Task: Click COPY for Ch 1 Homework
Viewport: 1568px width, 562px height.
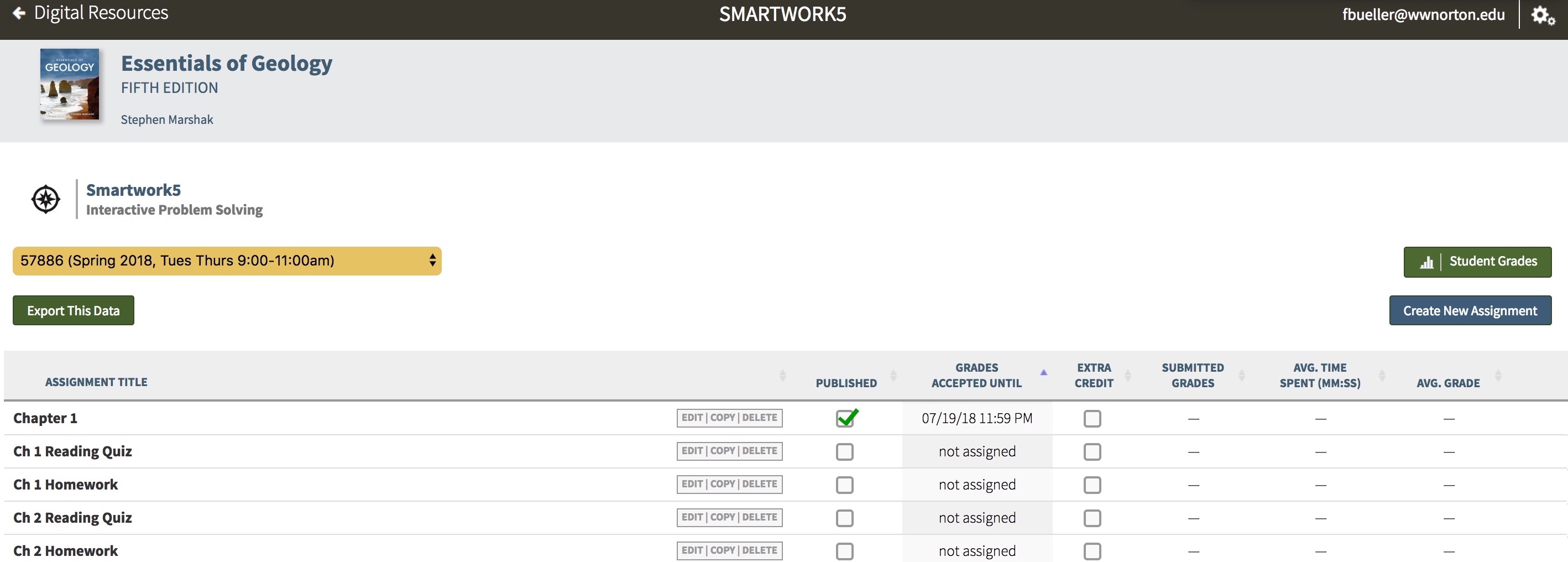Action: (723, 484)
